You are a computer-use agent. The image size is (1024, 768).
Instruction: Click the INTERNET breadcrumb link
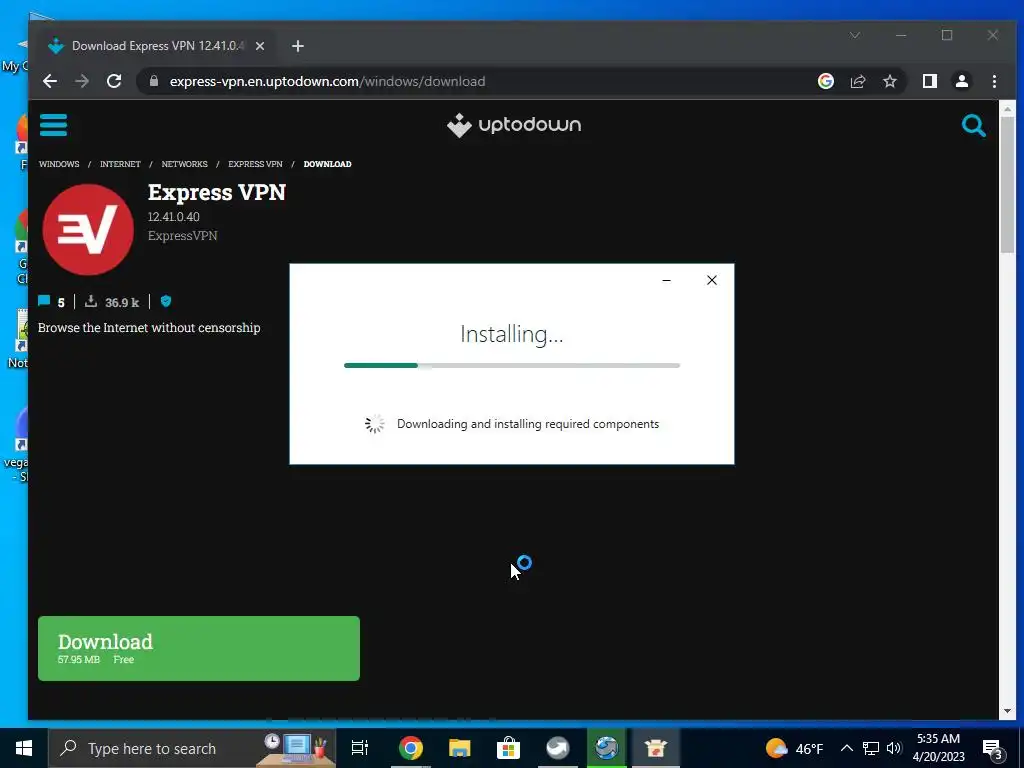tap(120, 164)
